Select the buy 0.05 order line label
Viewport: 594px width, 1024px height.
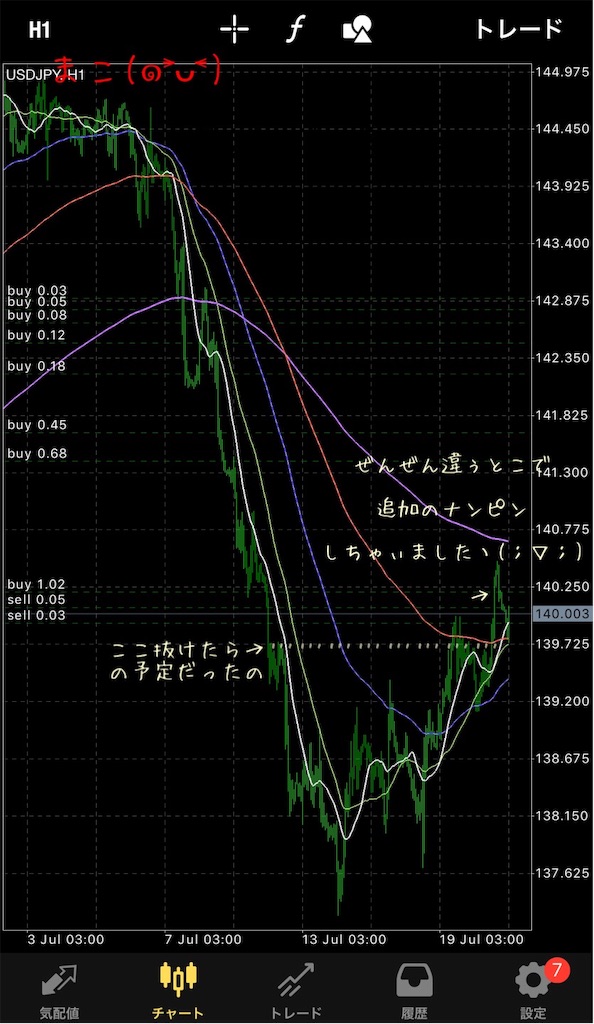[37, 302]
